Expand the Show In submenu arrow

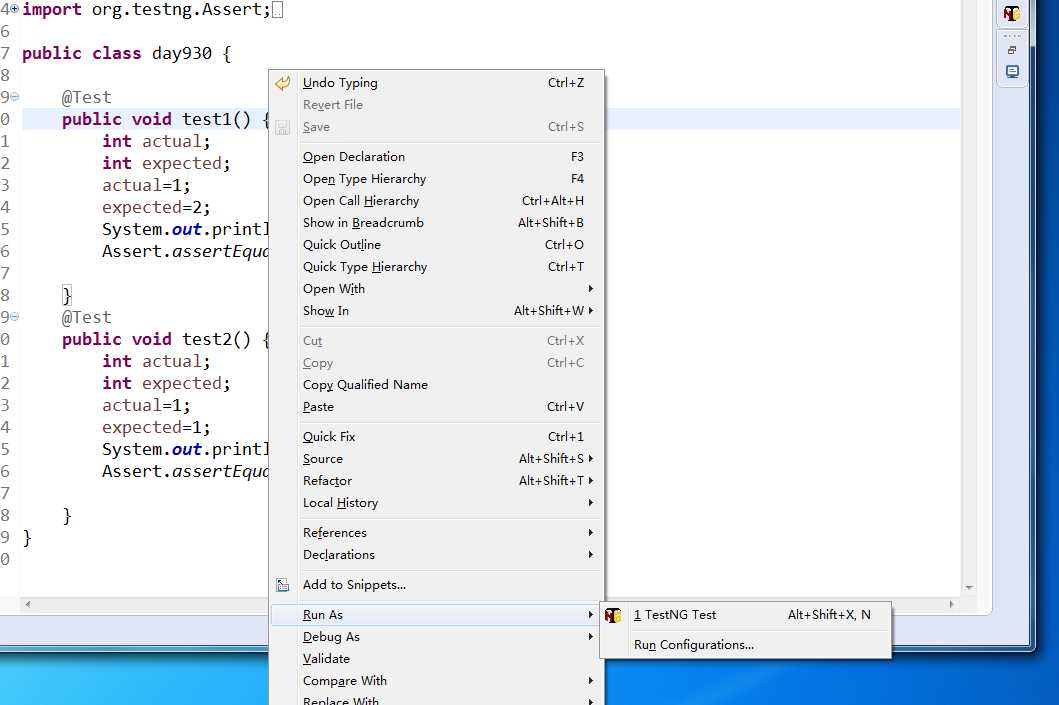(590, 311)
